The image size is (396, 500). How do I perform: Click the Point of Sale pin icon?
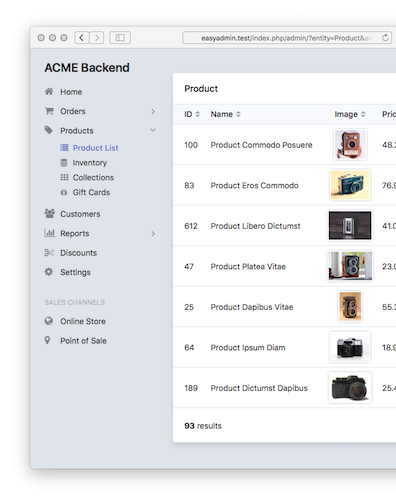pyautogui.click(x=48, y=340)
